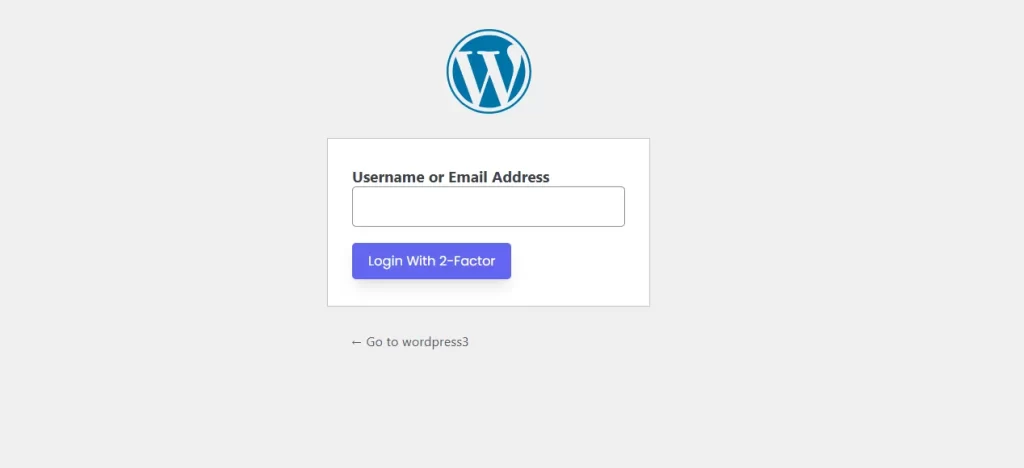Viewport: 1024px width, 468px height.
Task: Focus the Username or Email Address field
Action: click(x=488, y=206)
